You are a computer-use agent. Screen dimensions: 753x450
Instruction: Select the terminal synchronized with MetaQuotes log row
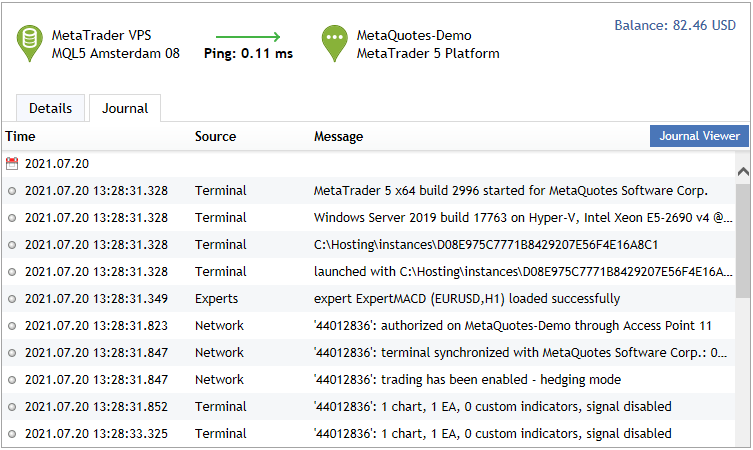coord(369,353)
